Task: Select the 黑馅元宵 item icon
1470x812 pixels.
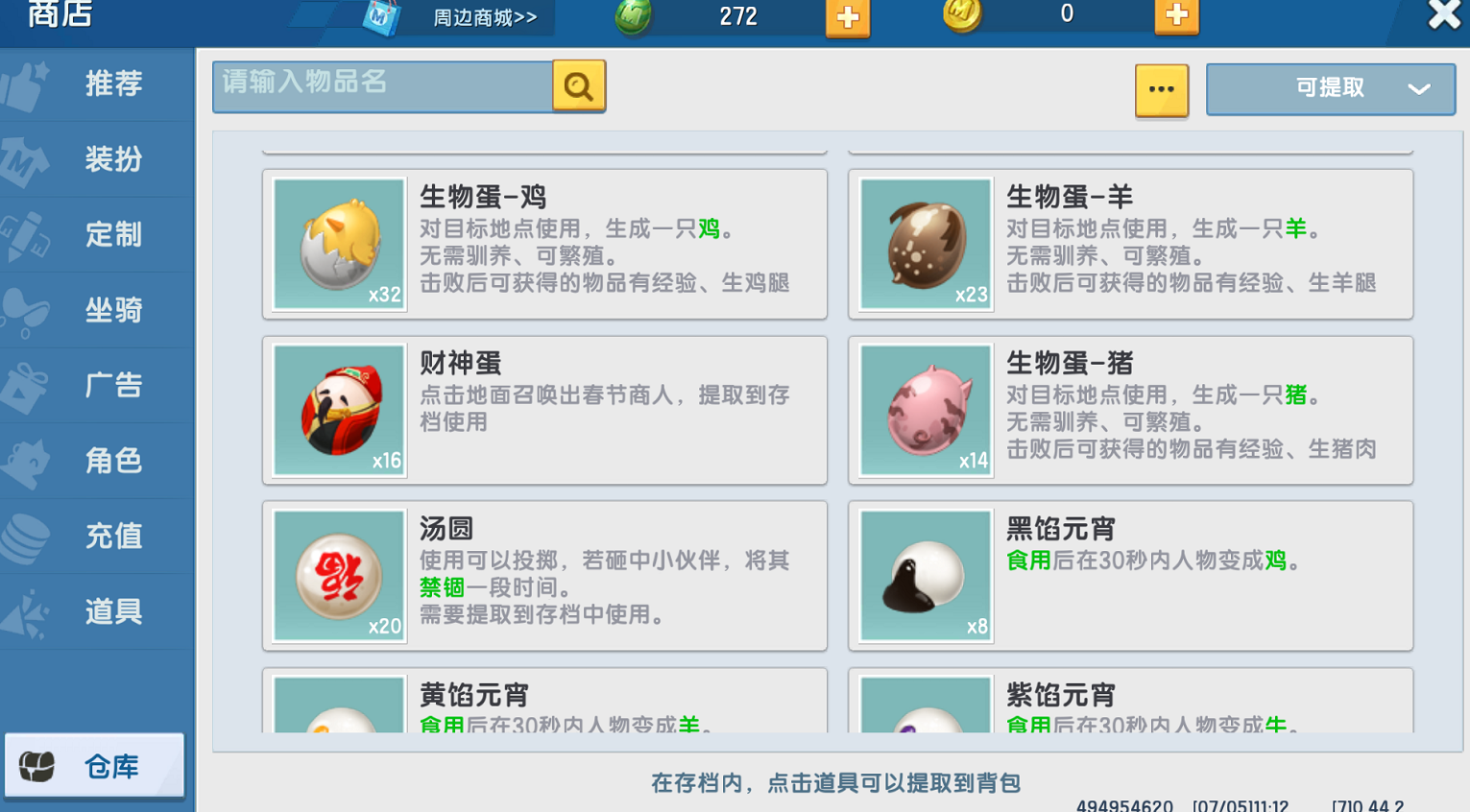Action: [926, 576]
